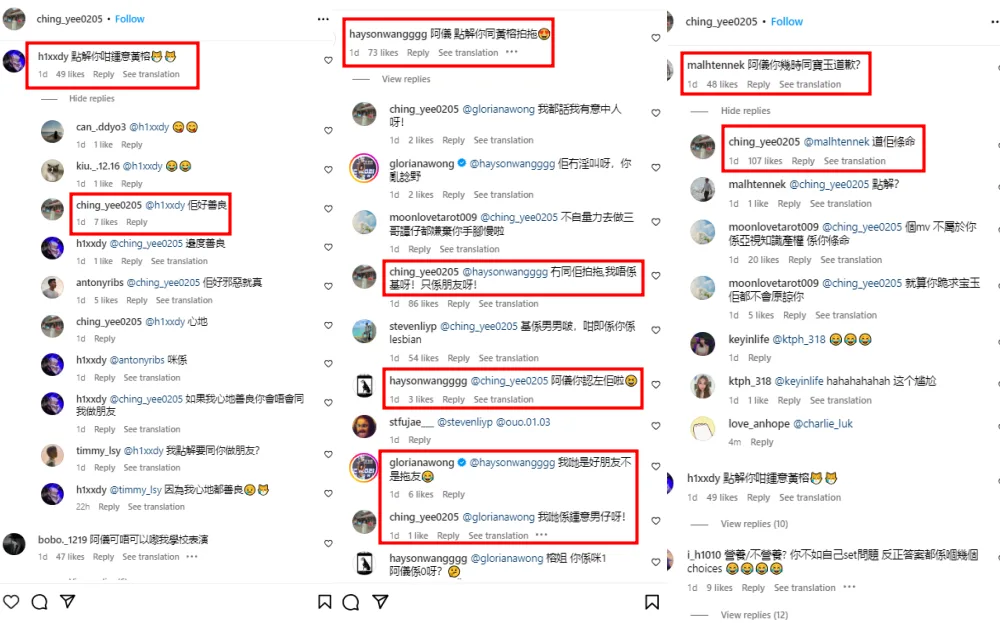Expand View replies (12) under the i_h1010 comment

tap(754, 615)
